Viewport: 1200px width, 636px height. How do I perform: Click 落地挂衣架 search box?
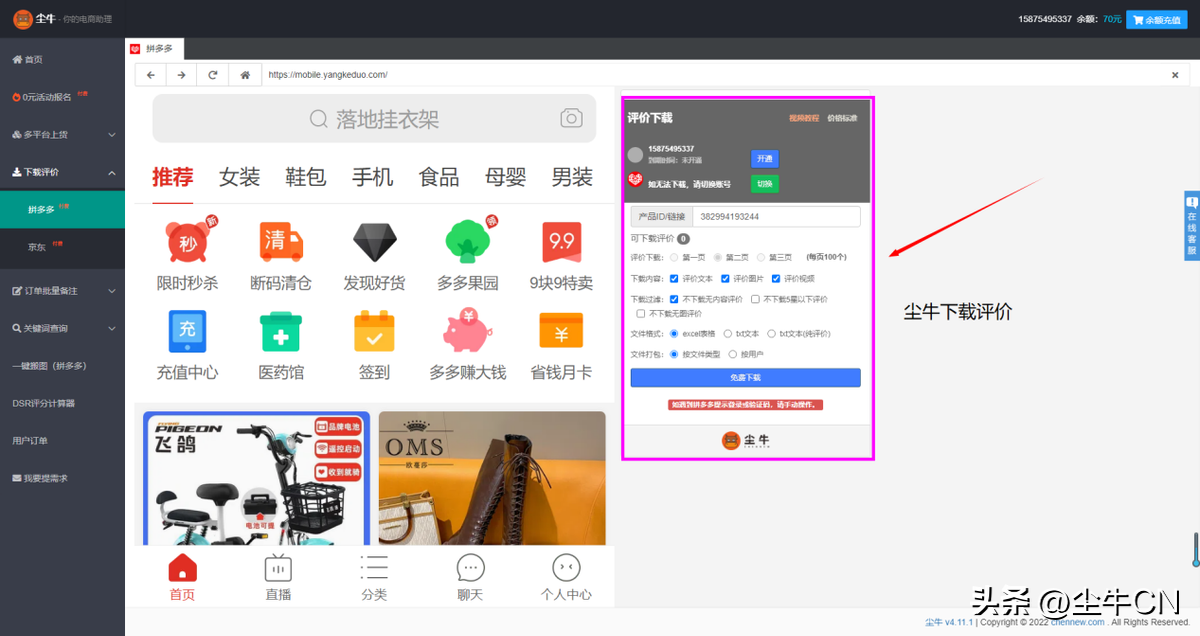pyautogui.click(x=374, y=119)
